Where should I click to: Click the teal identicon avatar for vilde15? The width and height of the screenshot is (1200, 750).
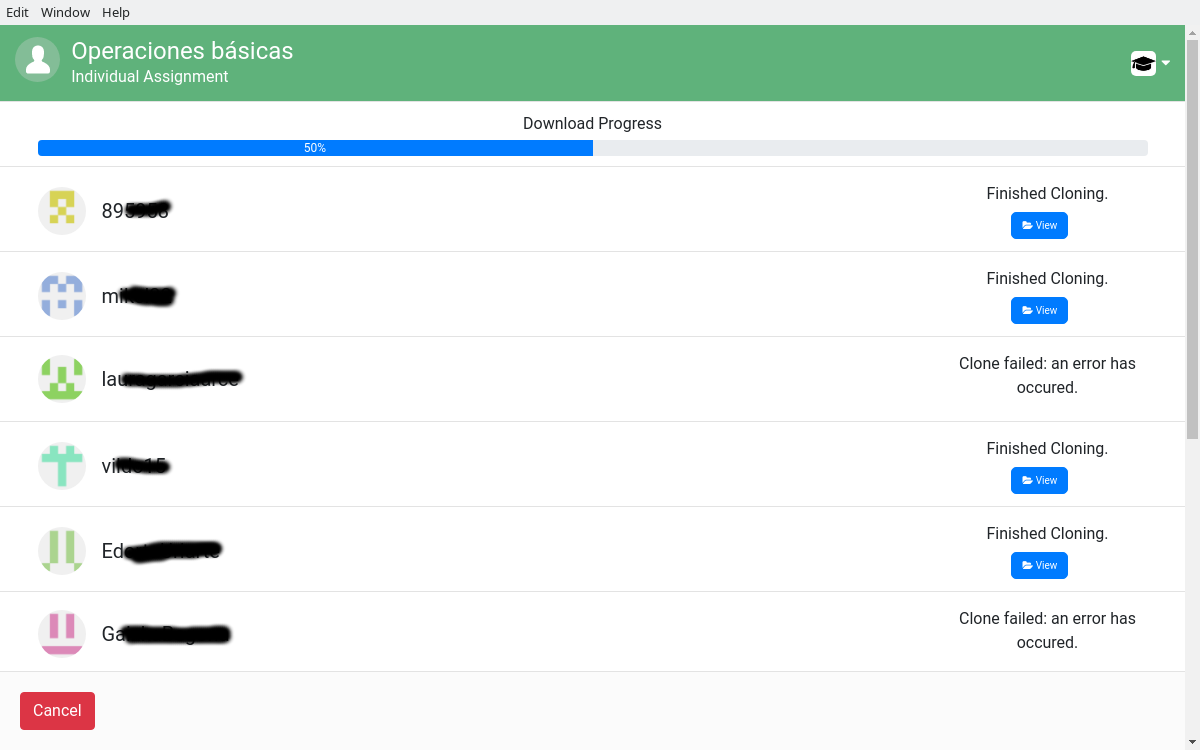pos(62,464)
